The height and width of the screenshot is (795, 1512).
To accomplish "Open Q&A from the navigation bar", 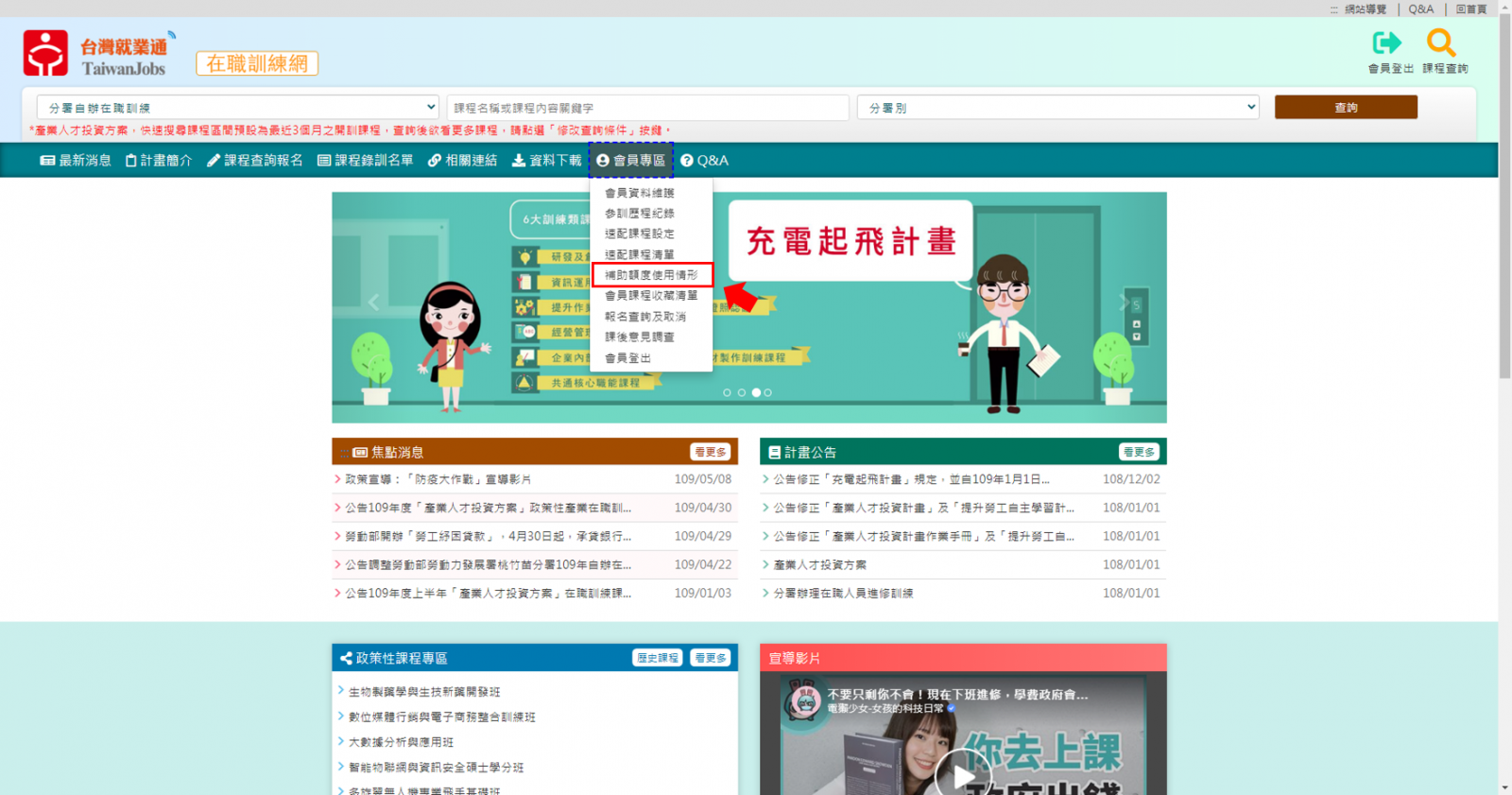I will (x=704, y=161).
